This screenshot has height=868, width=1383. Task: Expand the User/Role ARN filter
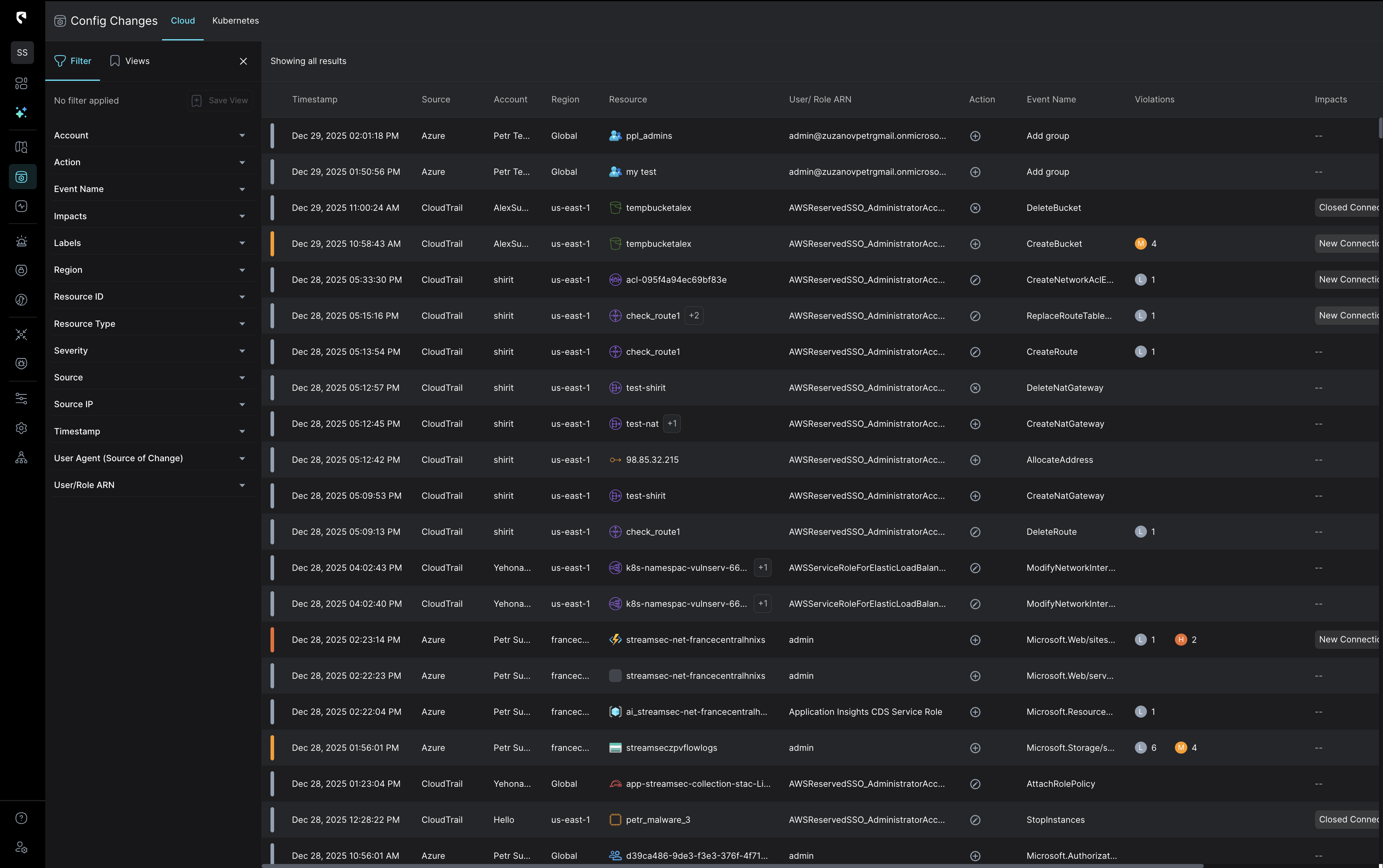pos(242,485)
